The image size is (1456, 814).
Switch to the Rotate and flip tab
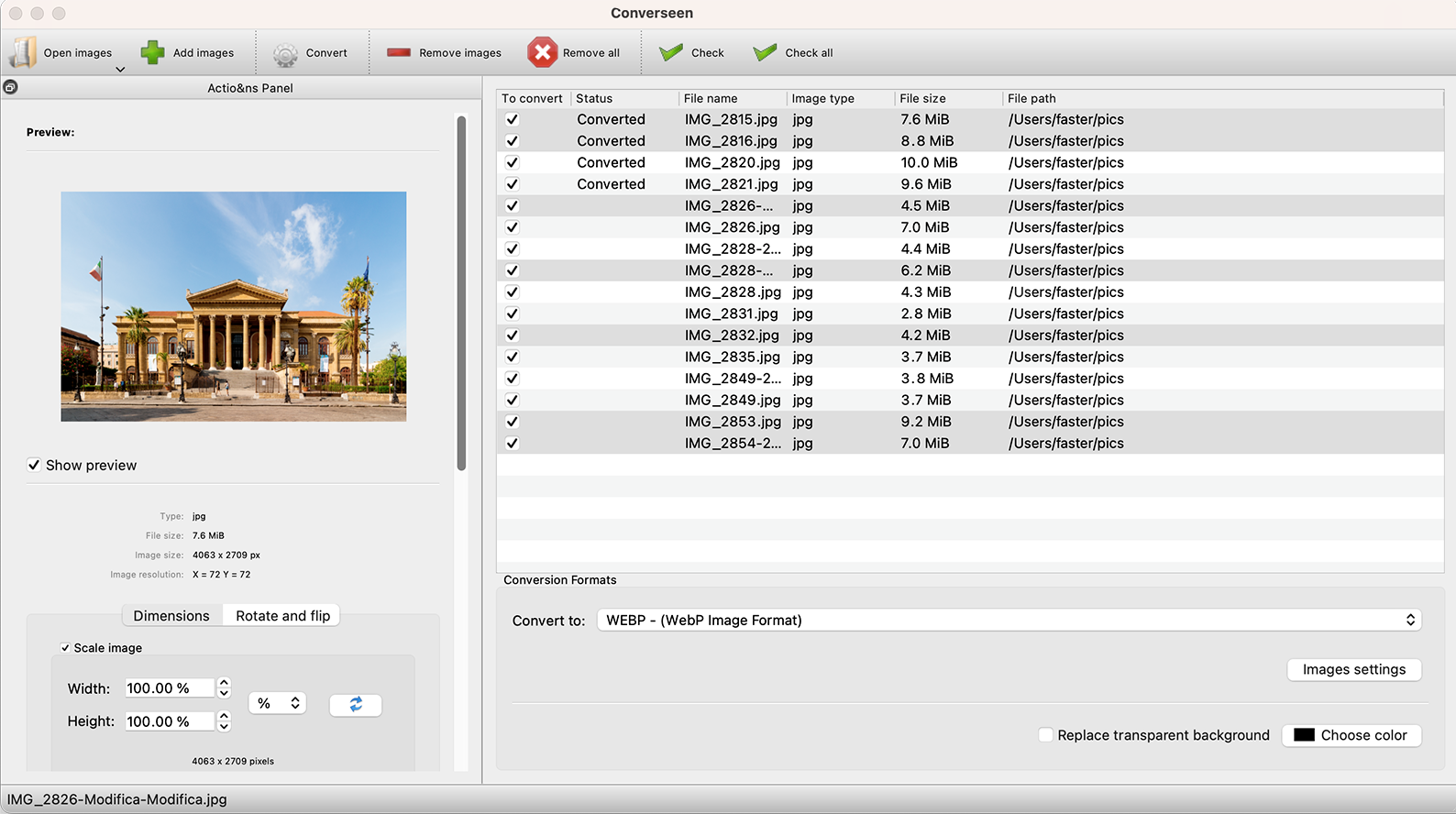[x=282, y=616]
